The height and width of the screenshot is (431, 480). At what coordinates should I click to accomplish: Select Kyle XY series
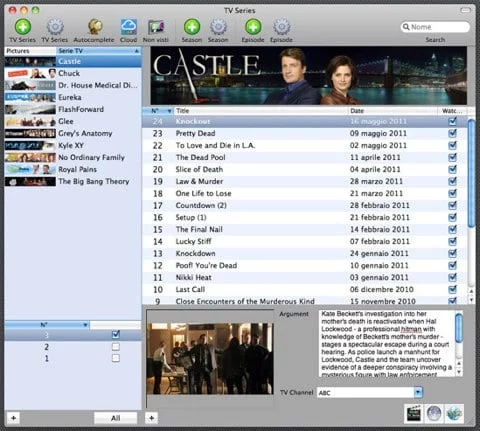(x=73, y=145)
